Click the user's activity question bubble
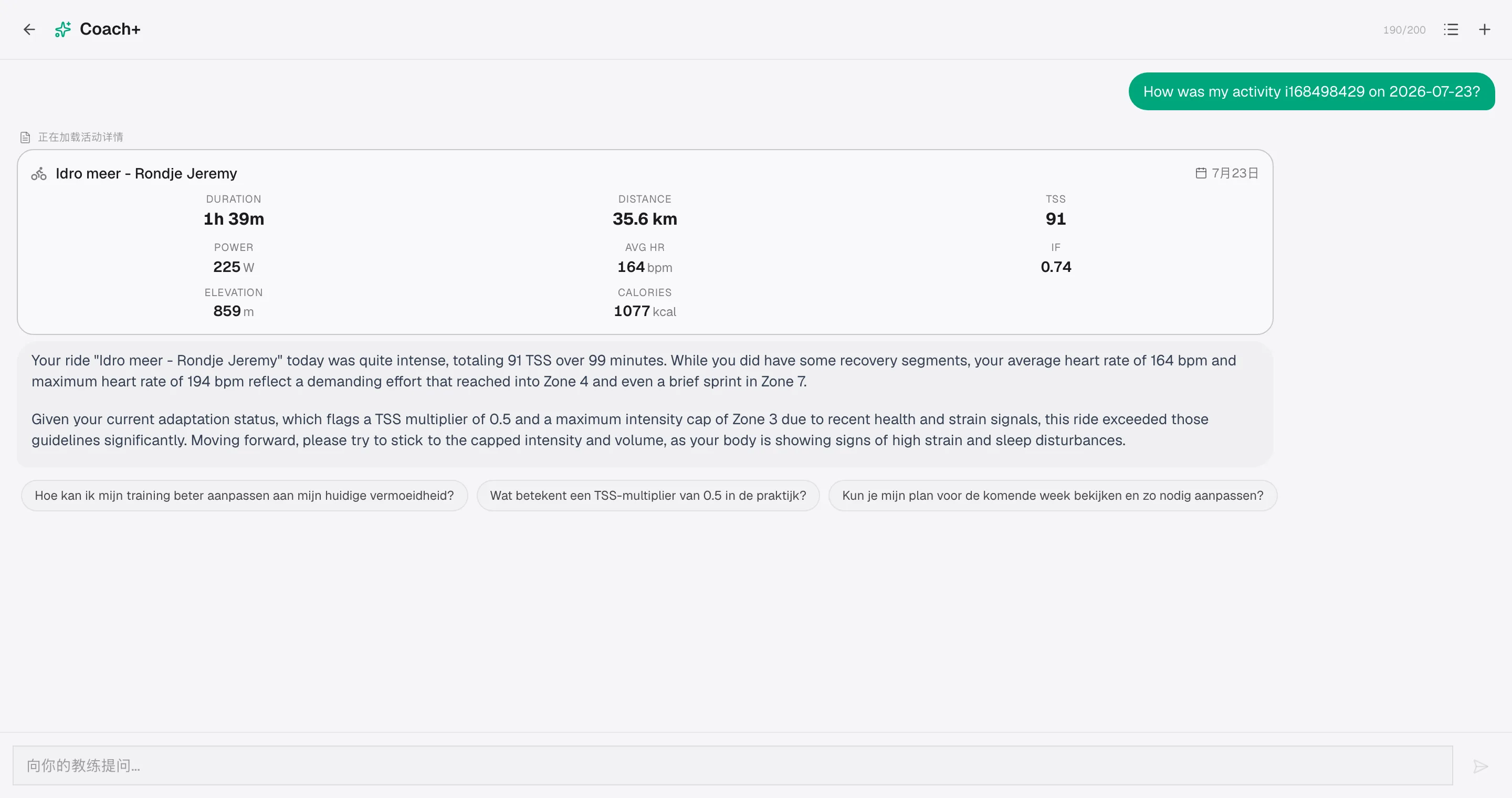Screen dimensions: 1512x798 (1311, 91)
